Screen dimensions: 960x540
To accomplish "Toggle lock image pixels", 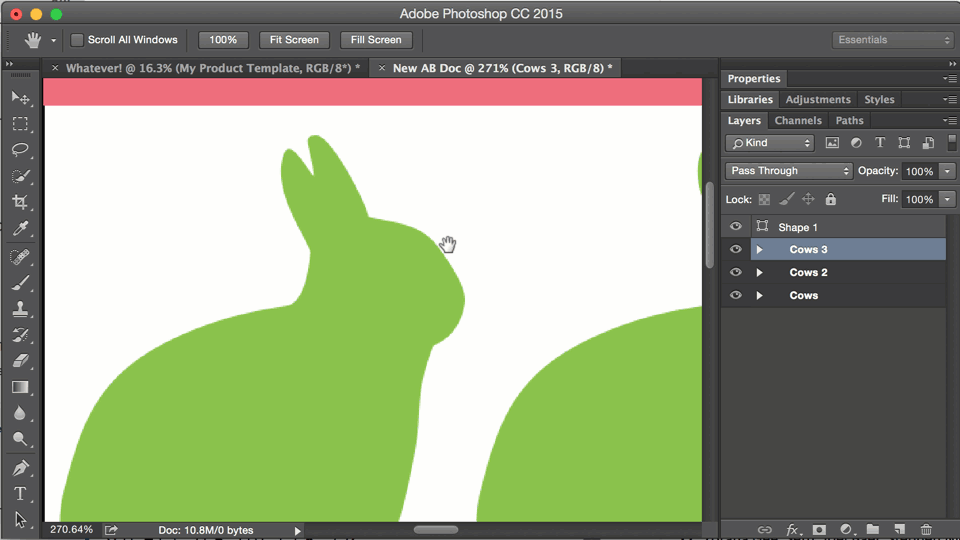I will tap(787, 199).
